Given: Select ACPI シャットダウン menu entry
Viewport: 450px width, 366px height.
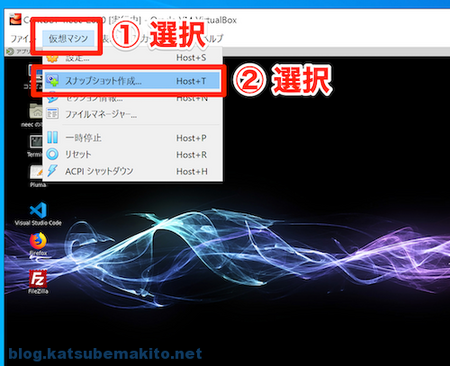Looking at the screenshot, I should coord(132,171).
